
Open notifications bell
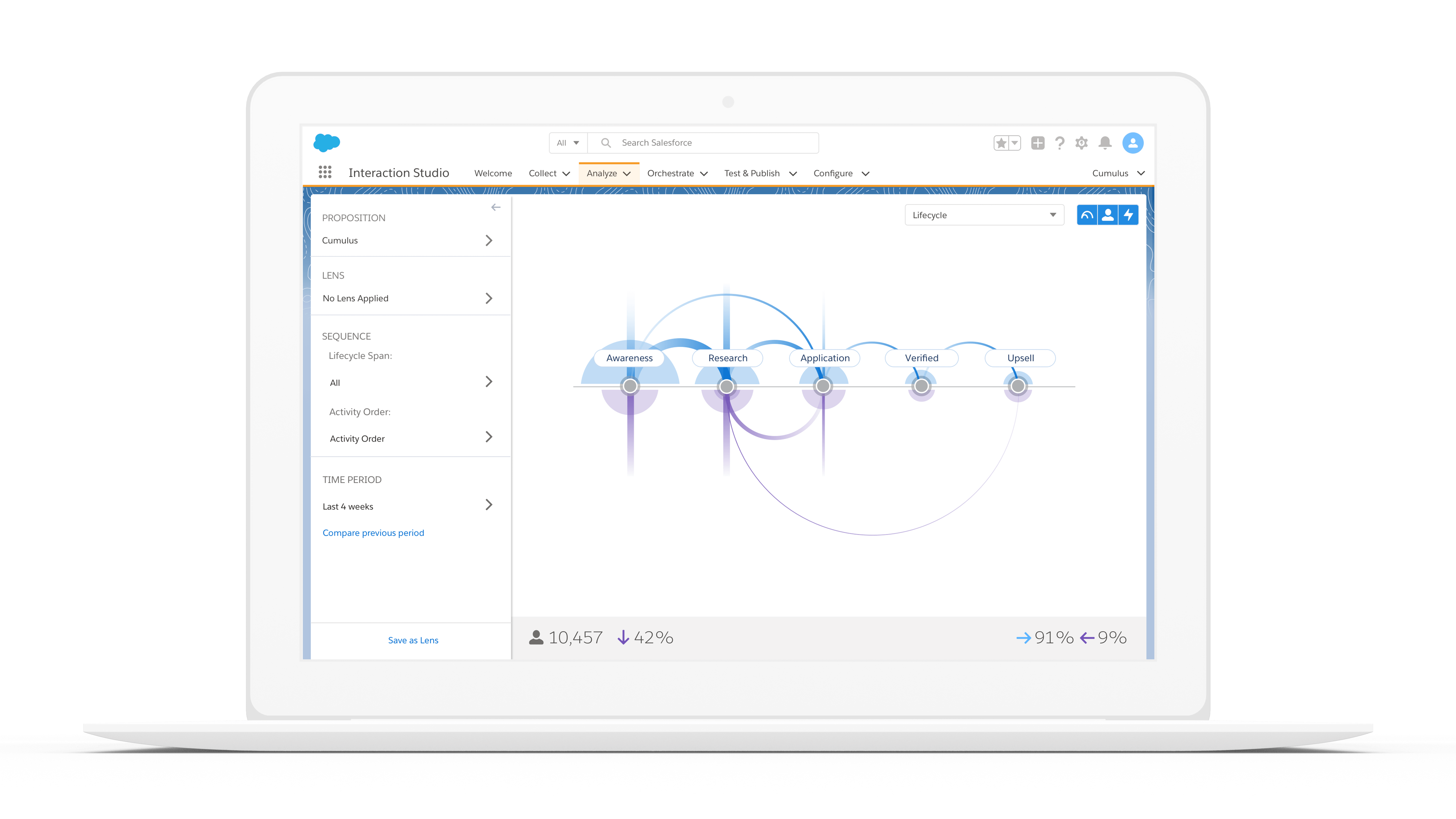click(1105, 143)
